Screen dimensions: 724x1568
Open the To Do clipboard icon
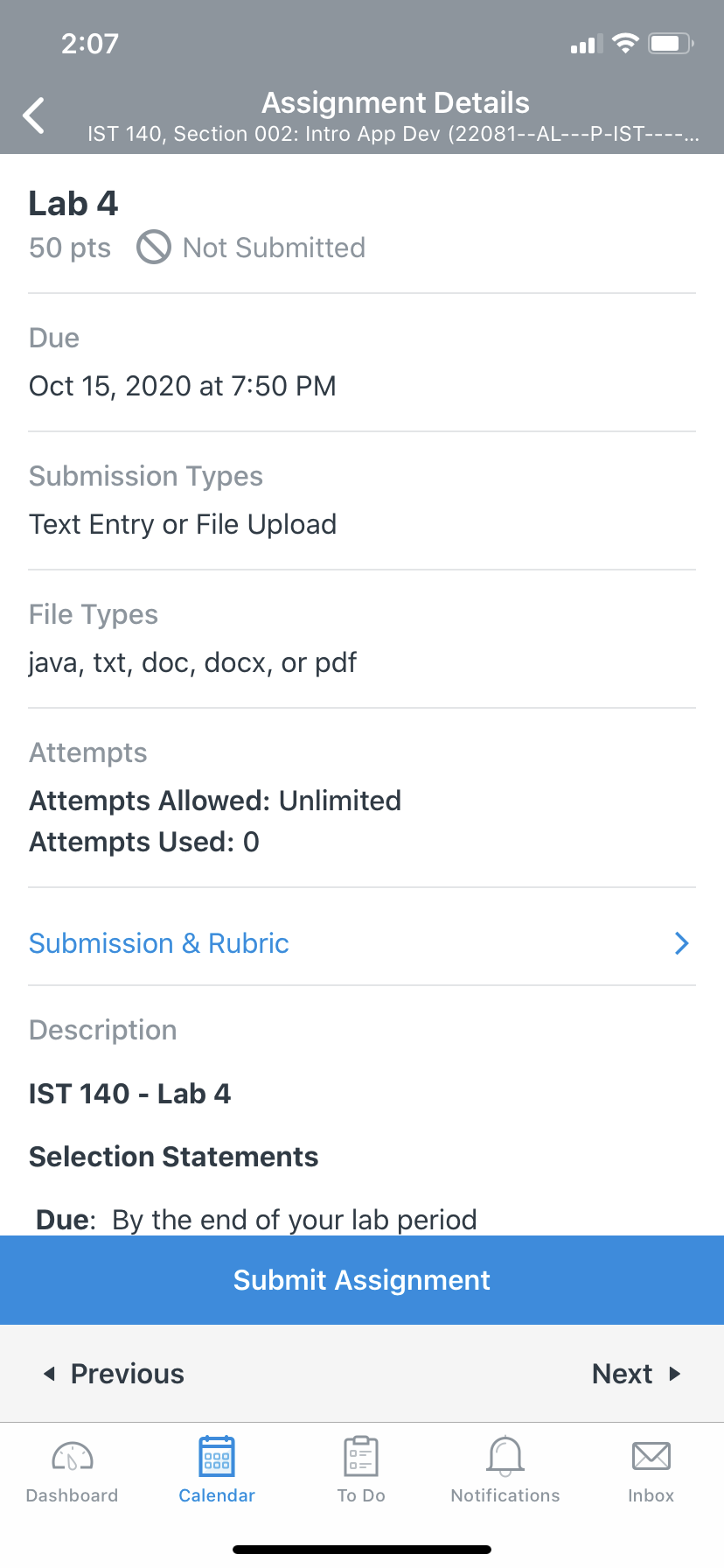[x=360, y=1457]
